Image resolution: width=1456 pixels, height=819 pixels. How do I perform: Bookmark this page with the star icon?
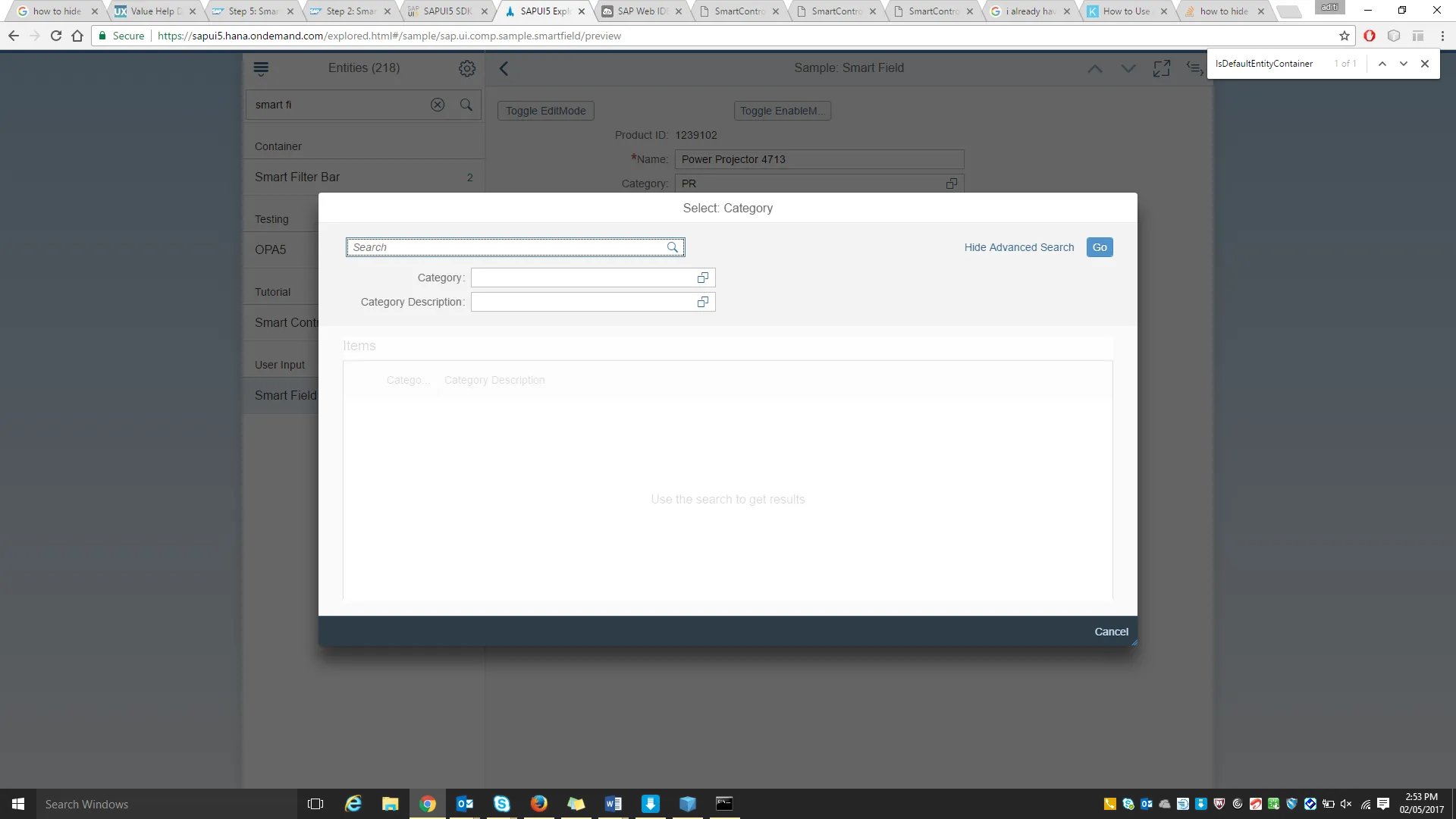1344,36
